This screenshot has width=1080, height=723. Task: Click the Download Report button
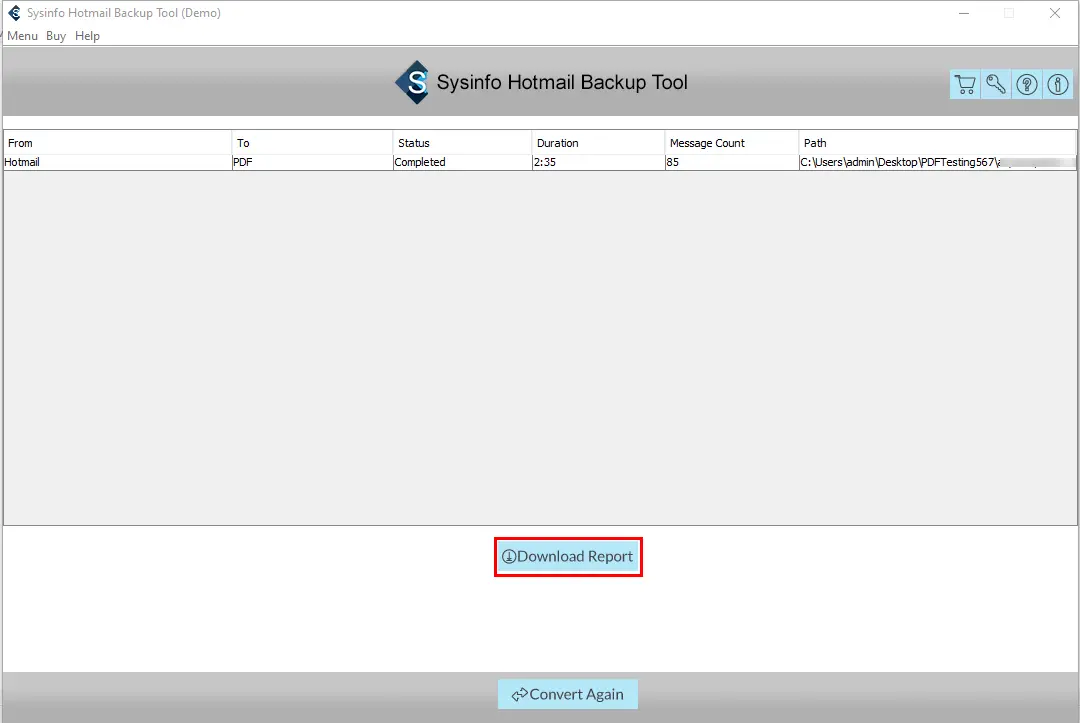568,556
